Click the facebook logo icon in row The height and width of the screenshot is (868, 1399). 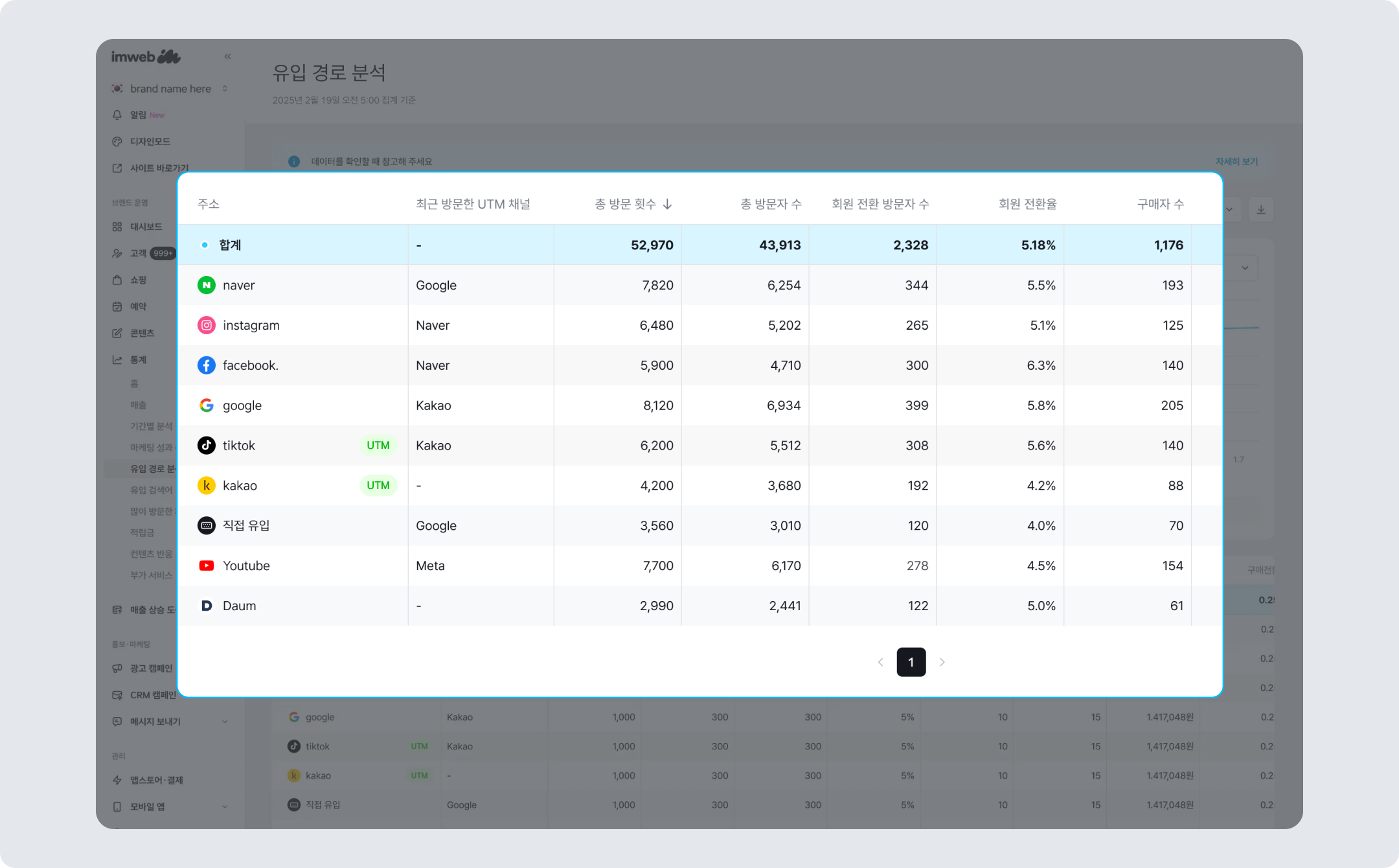[206, 365]
